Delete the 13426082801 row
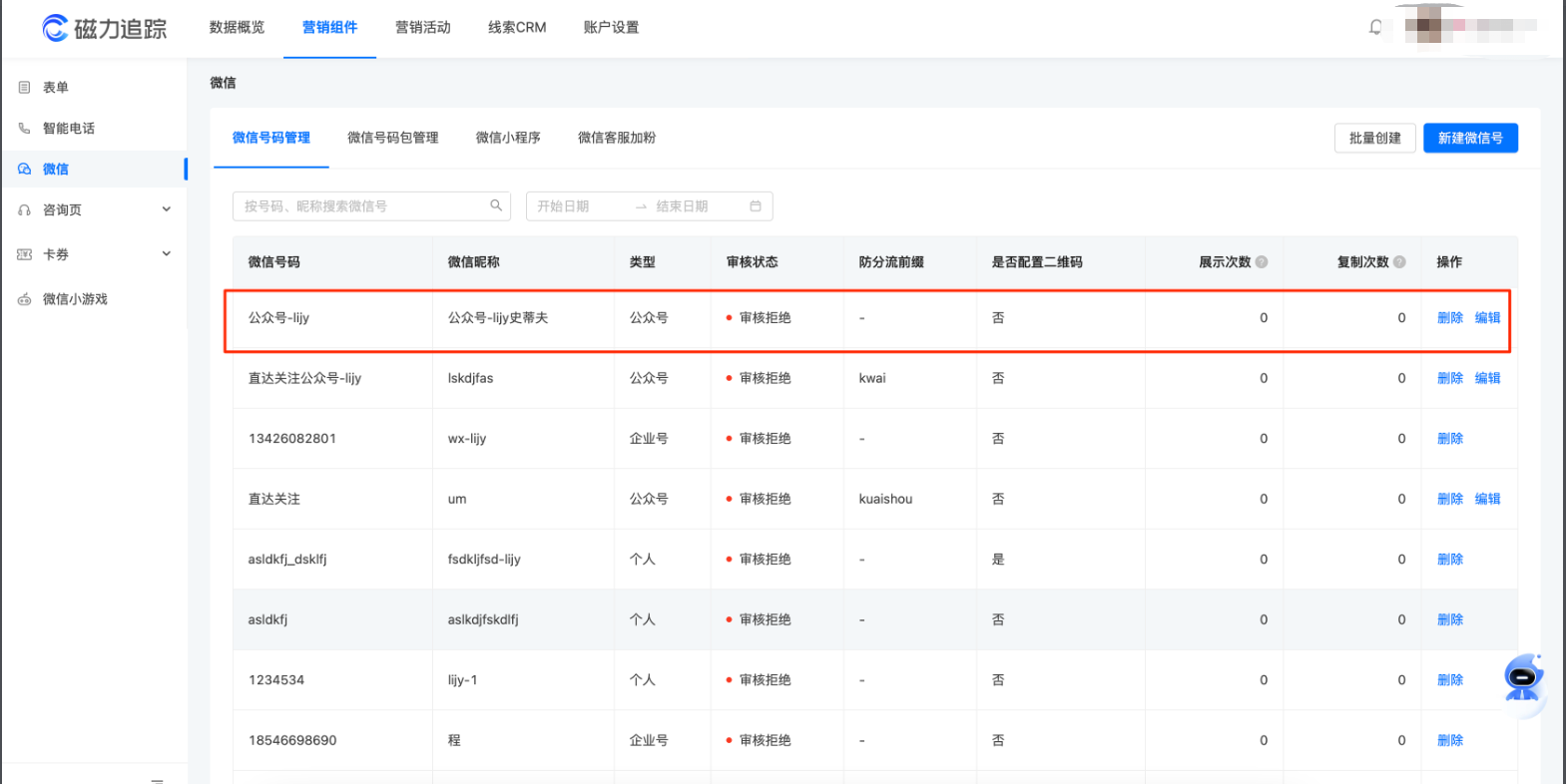 coord(1449,439)
